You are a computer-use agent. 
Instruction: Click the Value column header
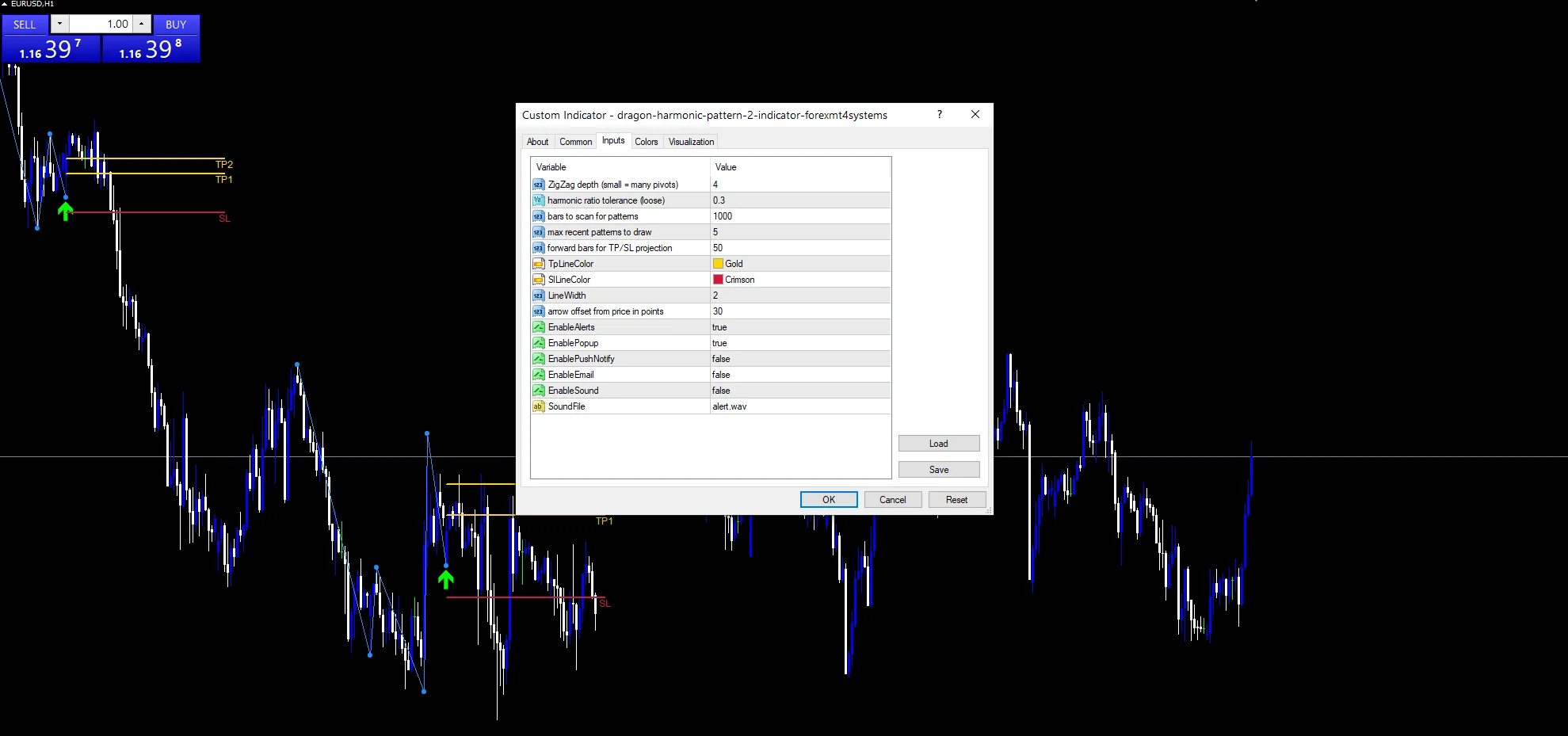pyautogui.click(x=800, y=167)
